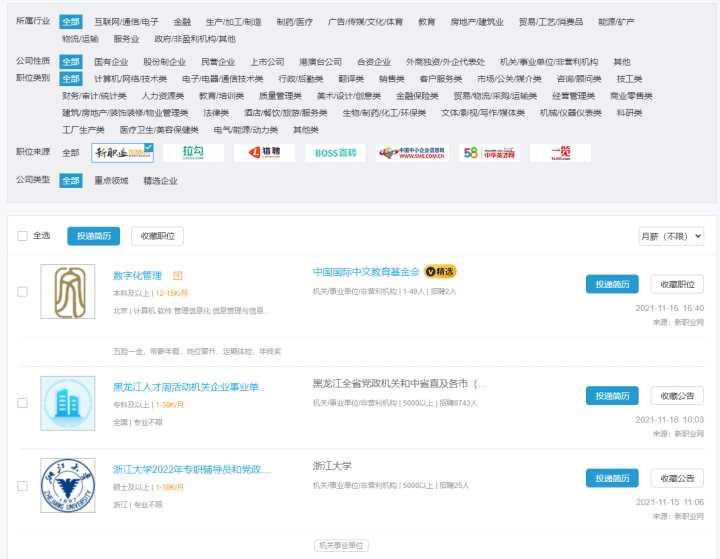Open the 中国国际中文教育基金会 company link
720x559 pixels.
(x=366, y=272)
